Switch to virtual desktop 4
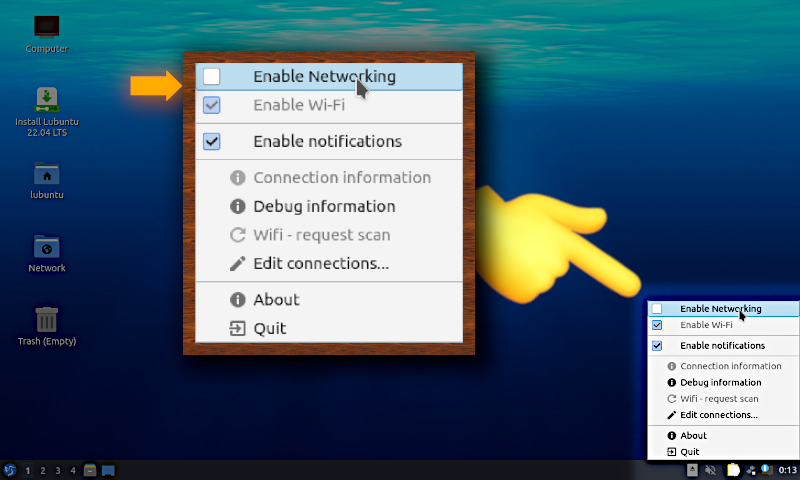The image size is (800, 480). click(72, 470)
